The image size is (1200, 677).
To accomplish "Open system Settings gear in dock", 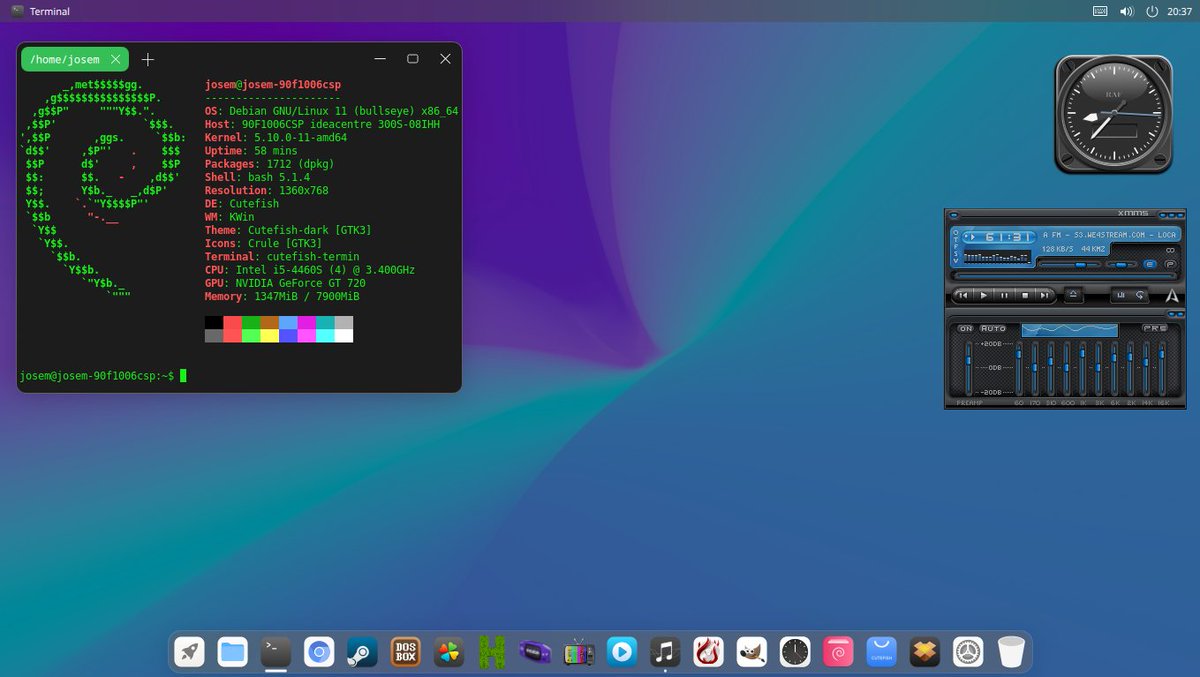I will [x=968, y=652].
